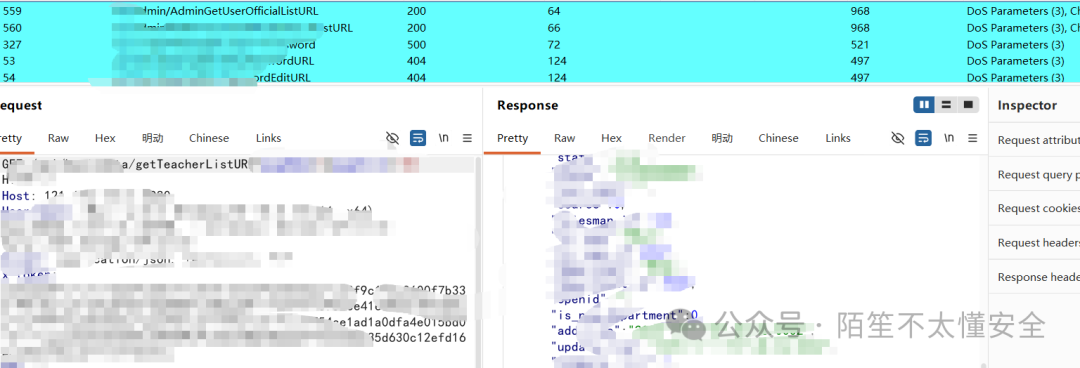The height and width of the screenshot is (368, 1080).
Task: Open the Request Hex tab
Action: [x=105, y=138]
